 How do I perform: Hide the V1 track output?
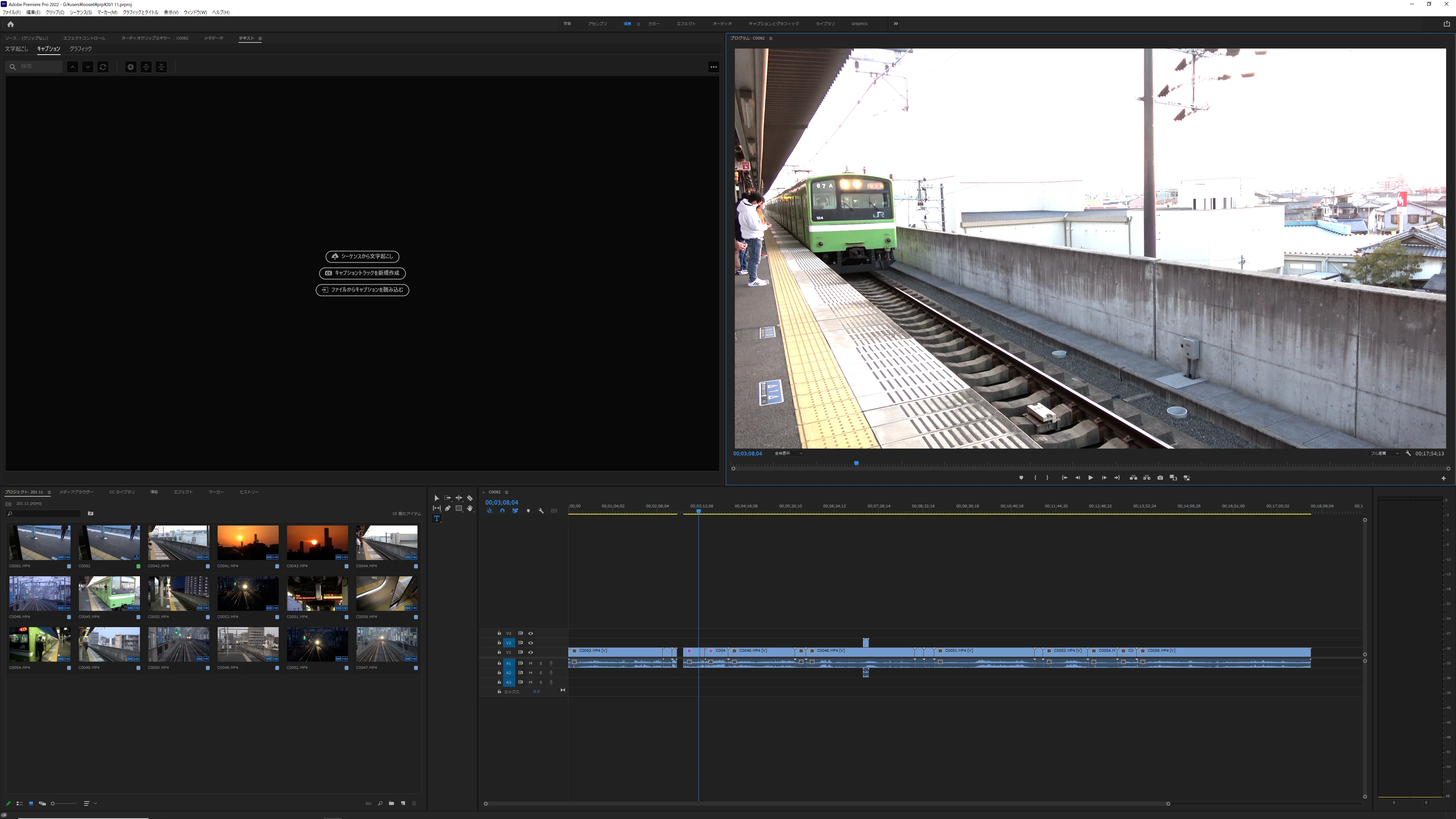(530, 652)
